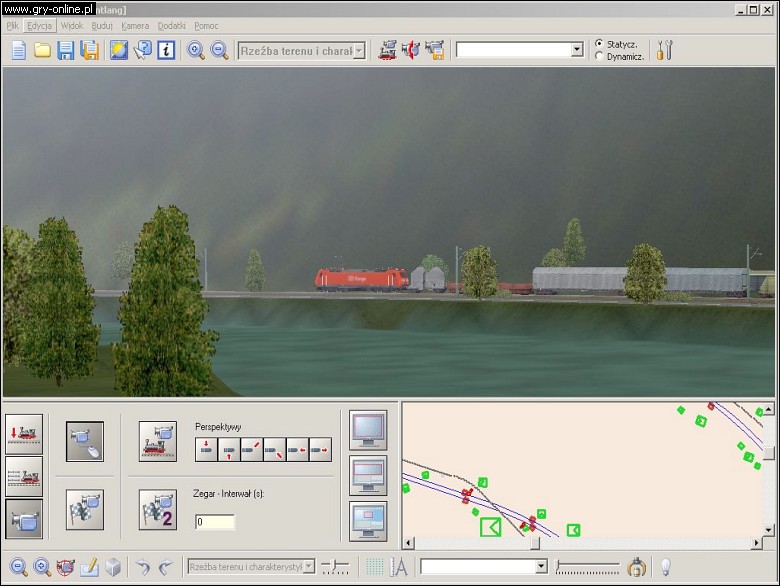Click the Zegar Interwał input field
This screenshot has height=586, width=780.
[215, 522]
